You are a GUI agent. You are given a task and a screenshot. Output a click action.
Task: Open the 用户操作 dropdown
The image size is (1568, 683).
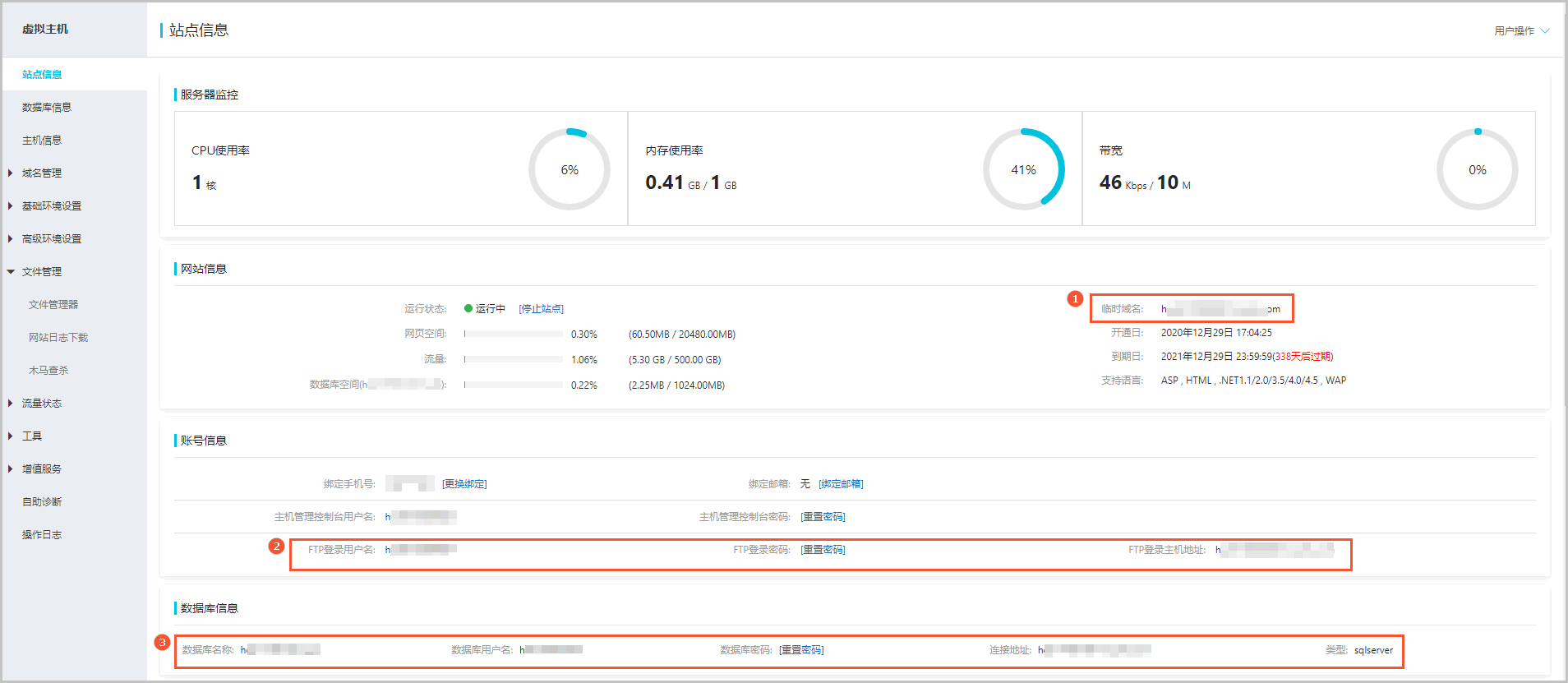click(x=1521, y=30)
